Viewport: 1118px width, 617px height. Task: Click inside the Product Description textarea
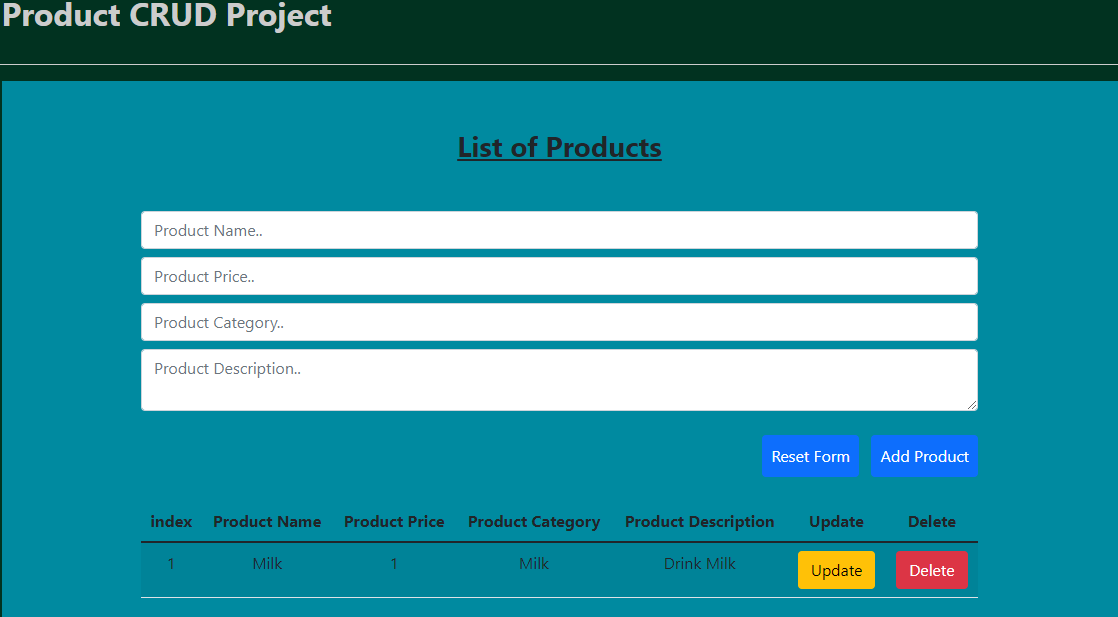coord(558,379)
